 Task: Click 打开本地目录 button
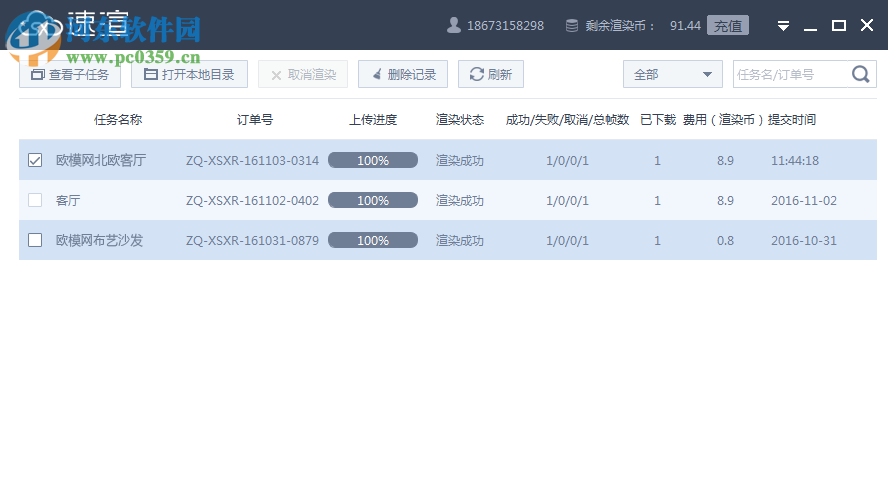[189, 74]
